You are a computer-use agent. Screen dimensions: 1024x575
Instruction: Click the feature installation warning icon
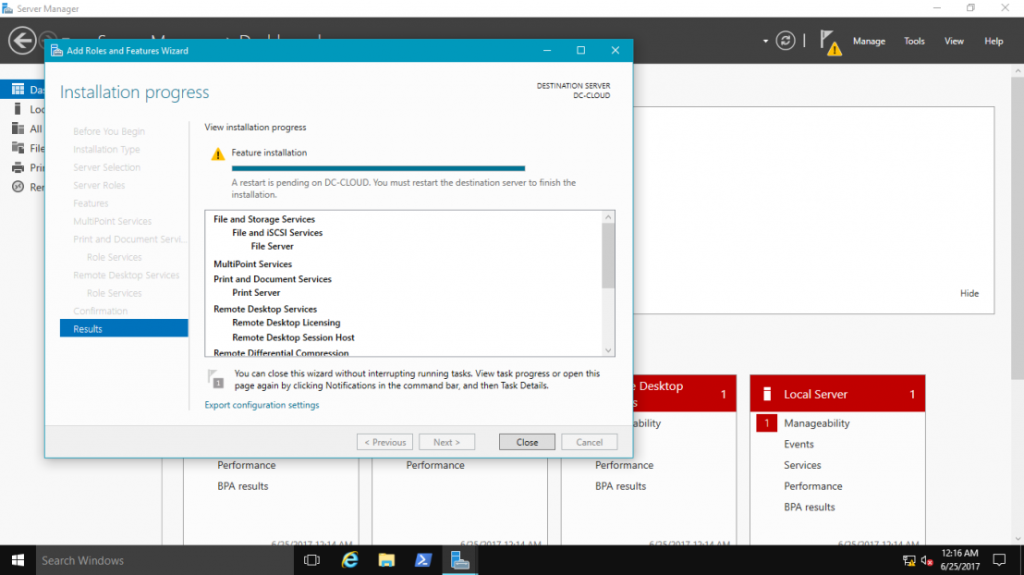pos(217,154)
